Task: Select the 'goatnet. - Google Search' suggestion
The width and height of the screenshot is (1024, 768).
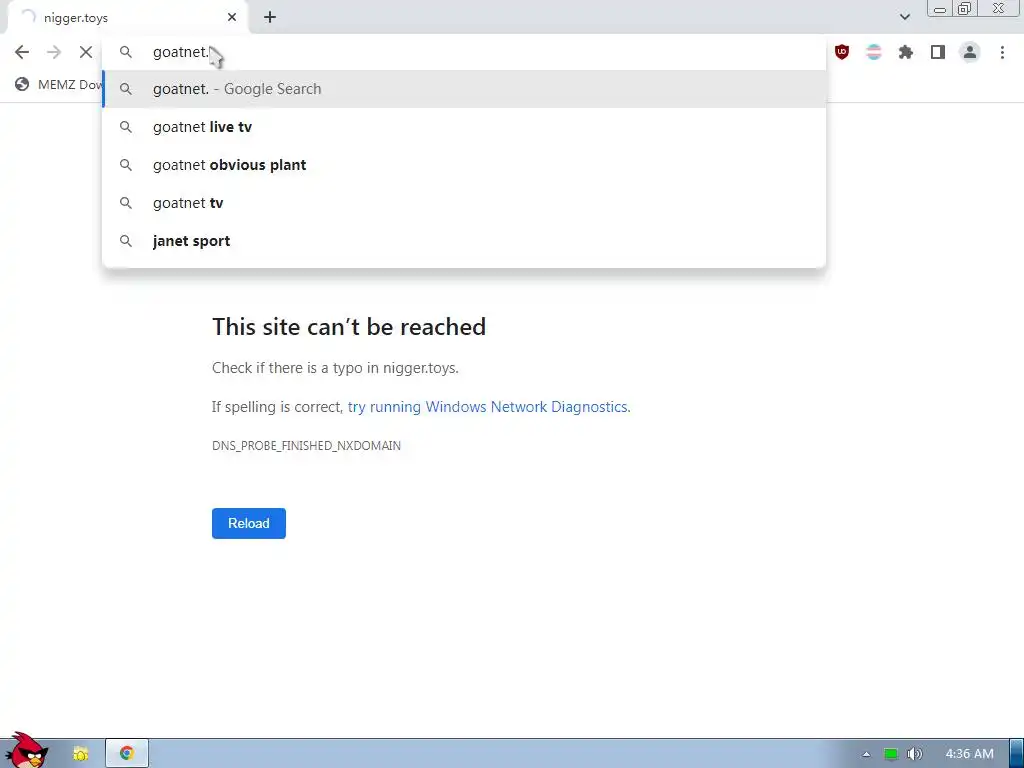Action: [x=464, y=89]
